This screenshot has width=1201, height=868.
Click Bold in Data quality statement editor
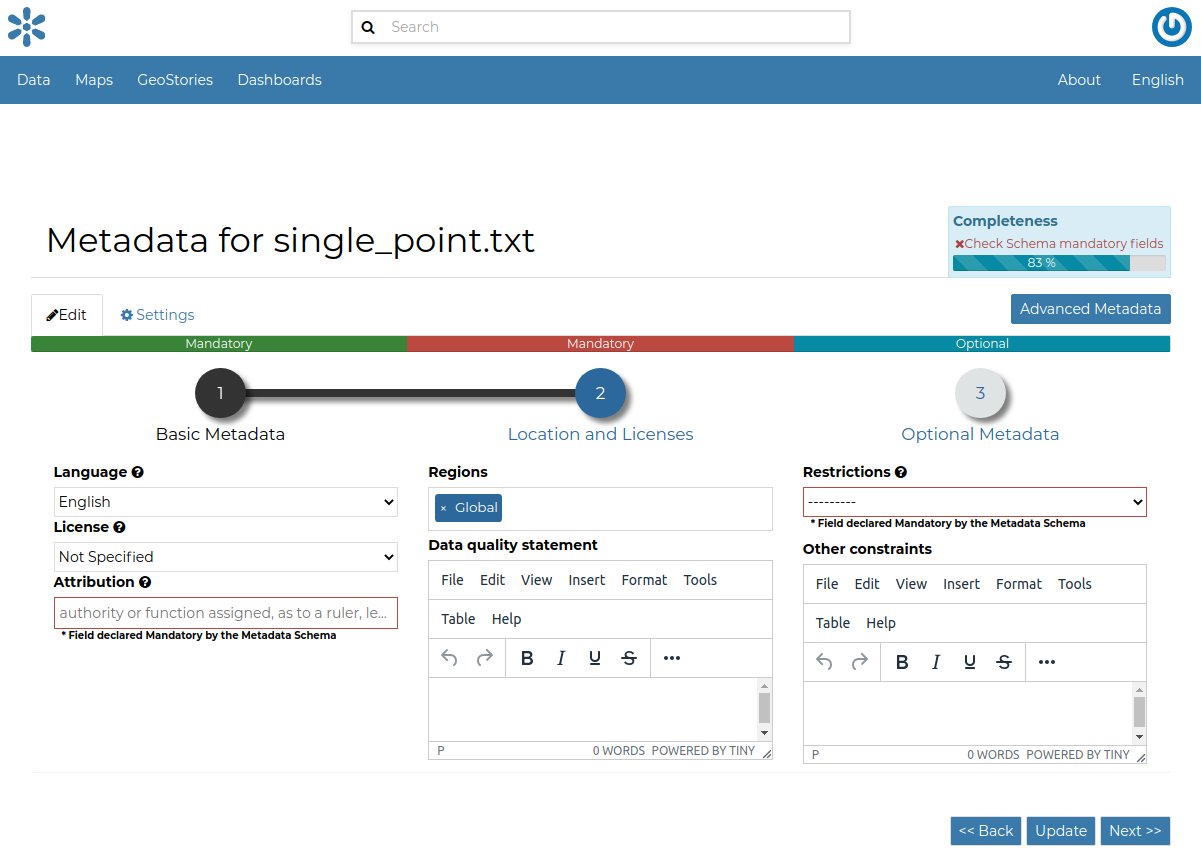[527, 658]
